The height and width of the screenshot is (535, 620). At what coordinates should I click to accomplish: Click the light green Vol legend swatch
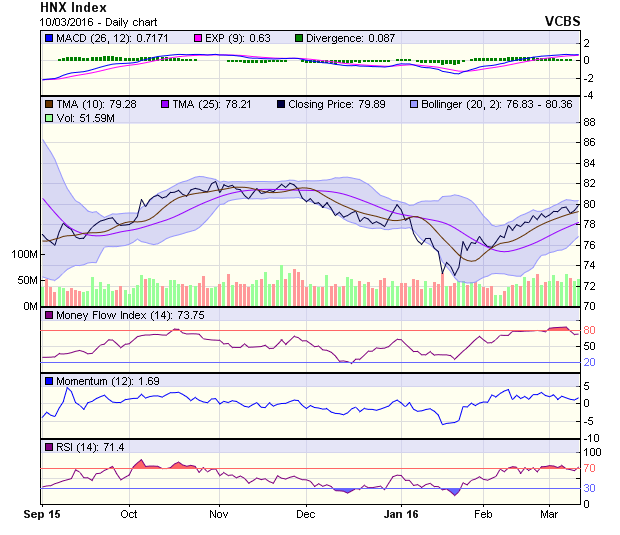(x=49, y=118)
